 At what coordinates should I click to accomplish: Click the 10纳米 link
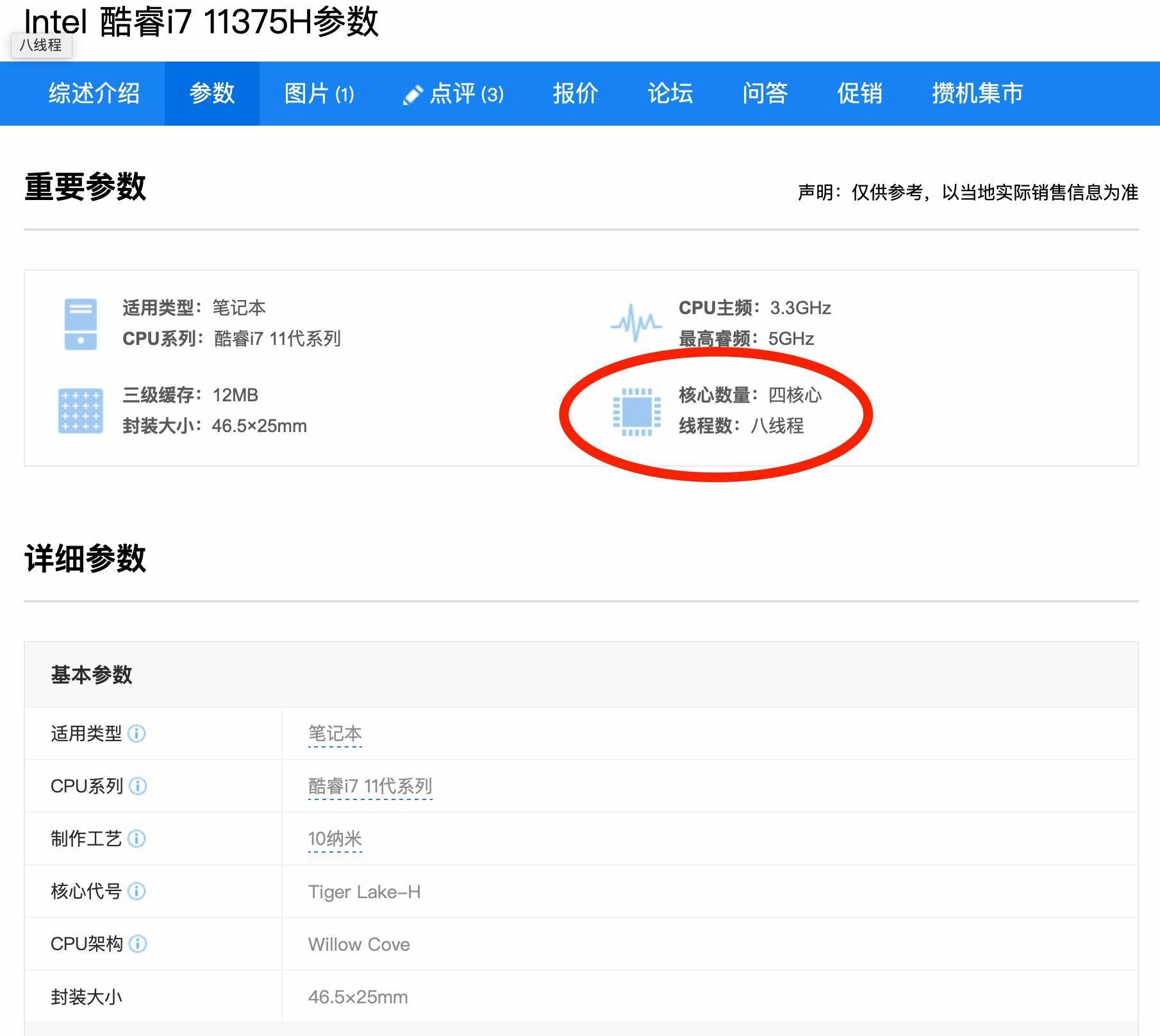[x=335, y=839]
